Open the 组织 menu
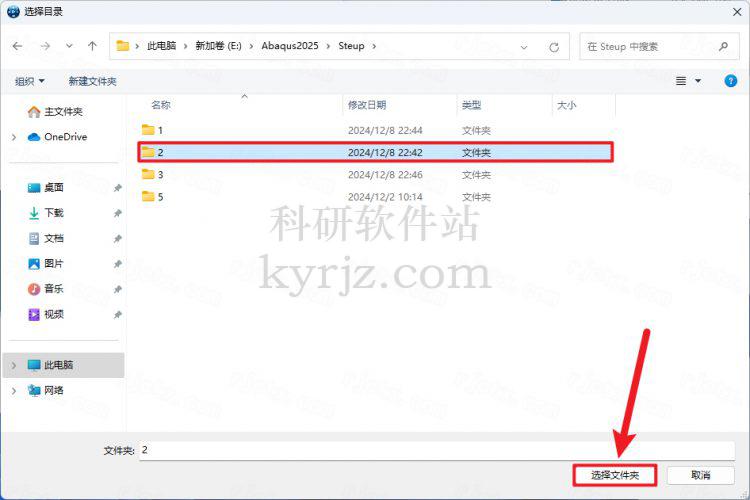750x500 pixels. (x=30, y=81)
